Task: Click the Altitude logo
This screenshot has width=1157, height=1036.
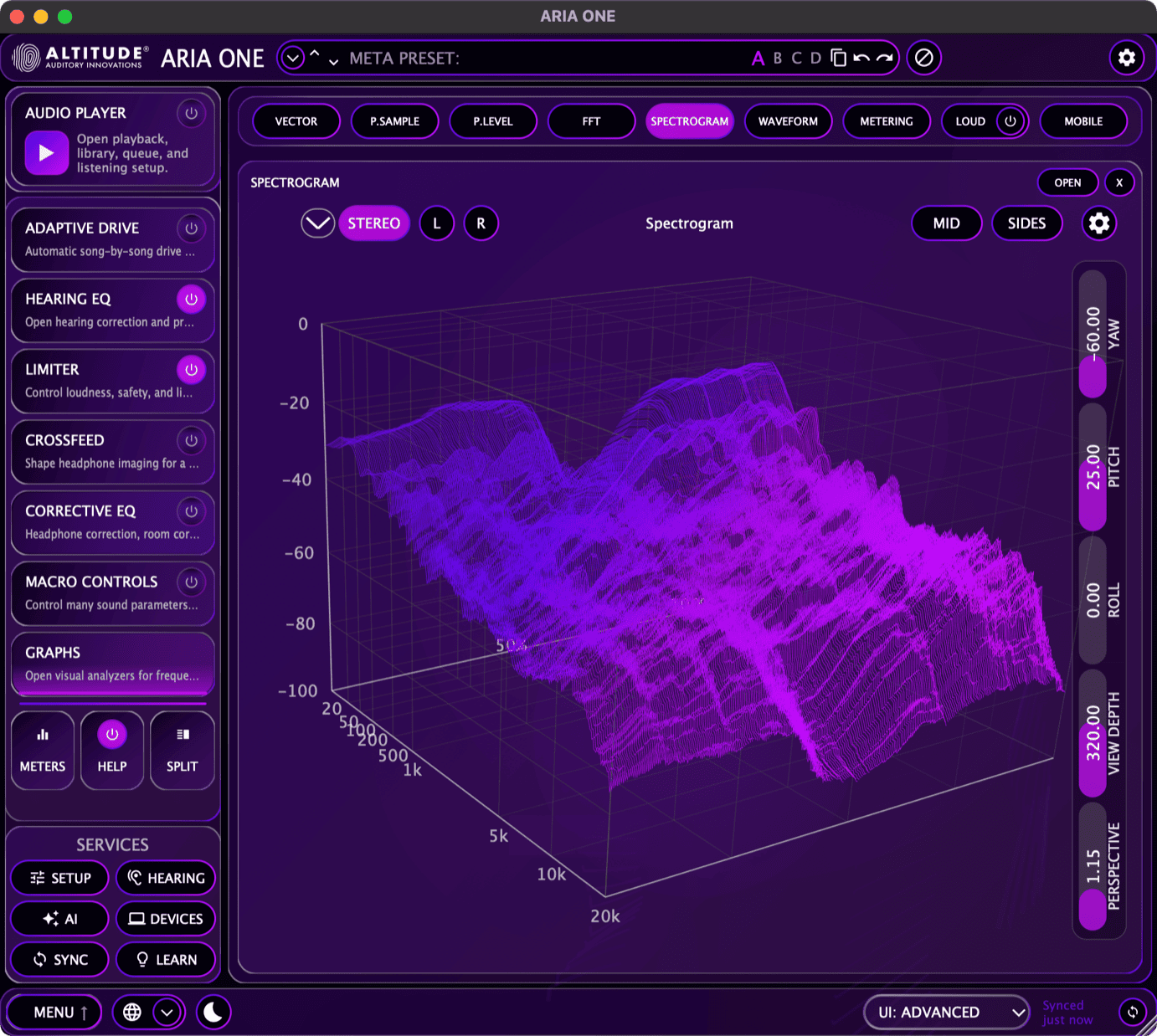Action: pyautogui.click(x=80, y=58)
